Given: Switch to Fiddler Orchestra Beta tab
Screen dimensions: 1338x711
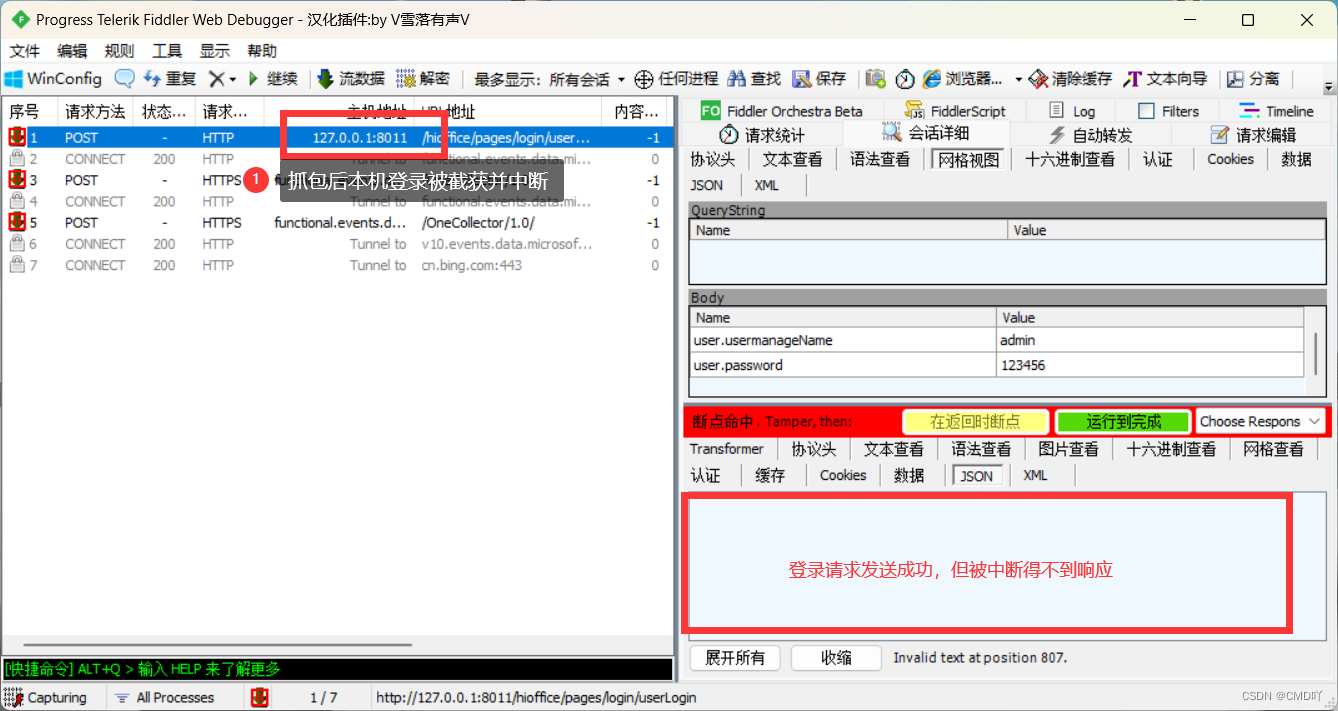Looking at the screenshot, I should tap(781, 110).
